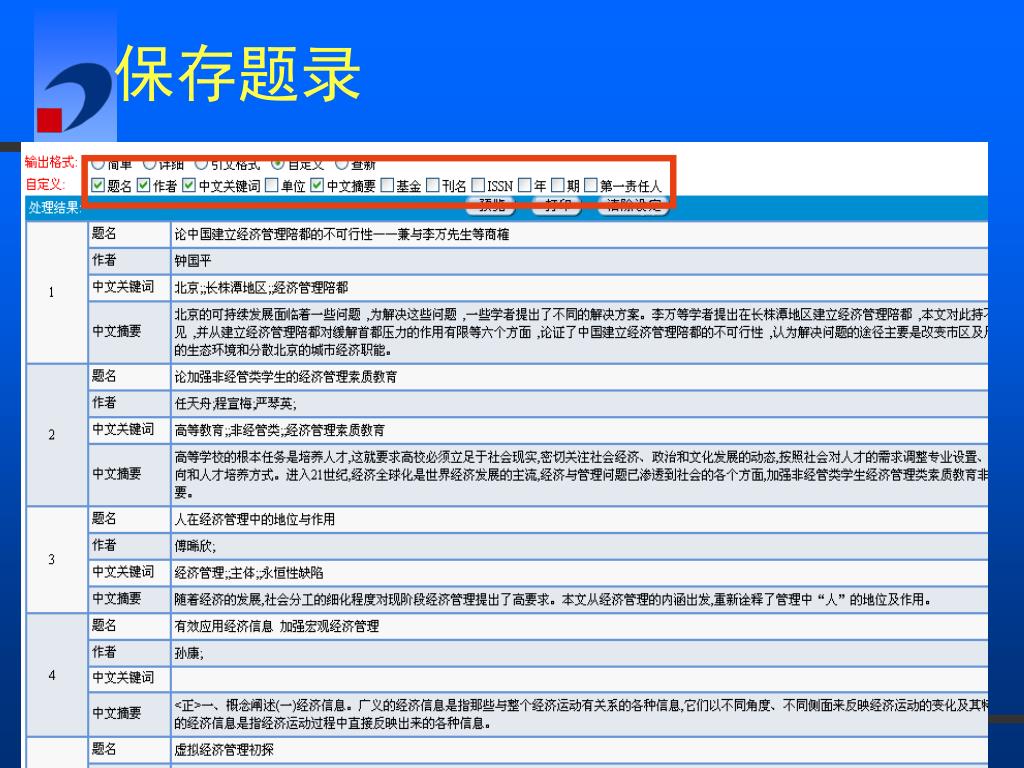Toggle the 中文关键词 checkbox

(189, 185)
